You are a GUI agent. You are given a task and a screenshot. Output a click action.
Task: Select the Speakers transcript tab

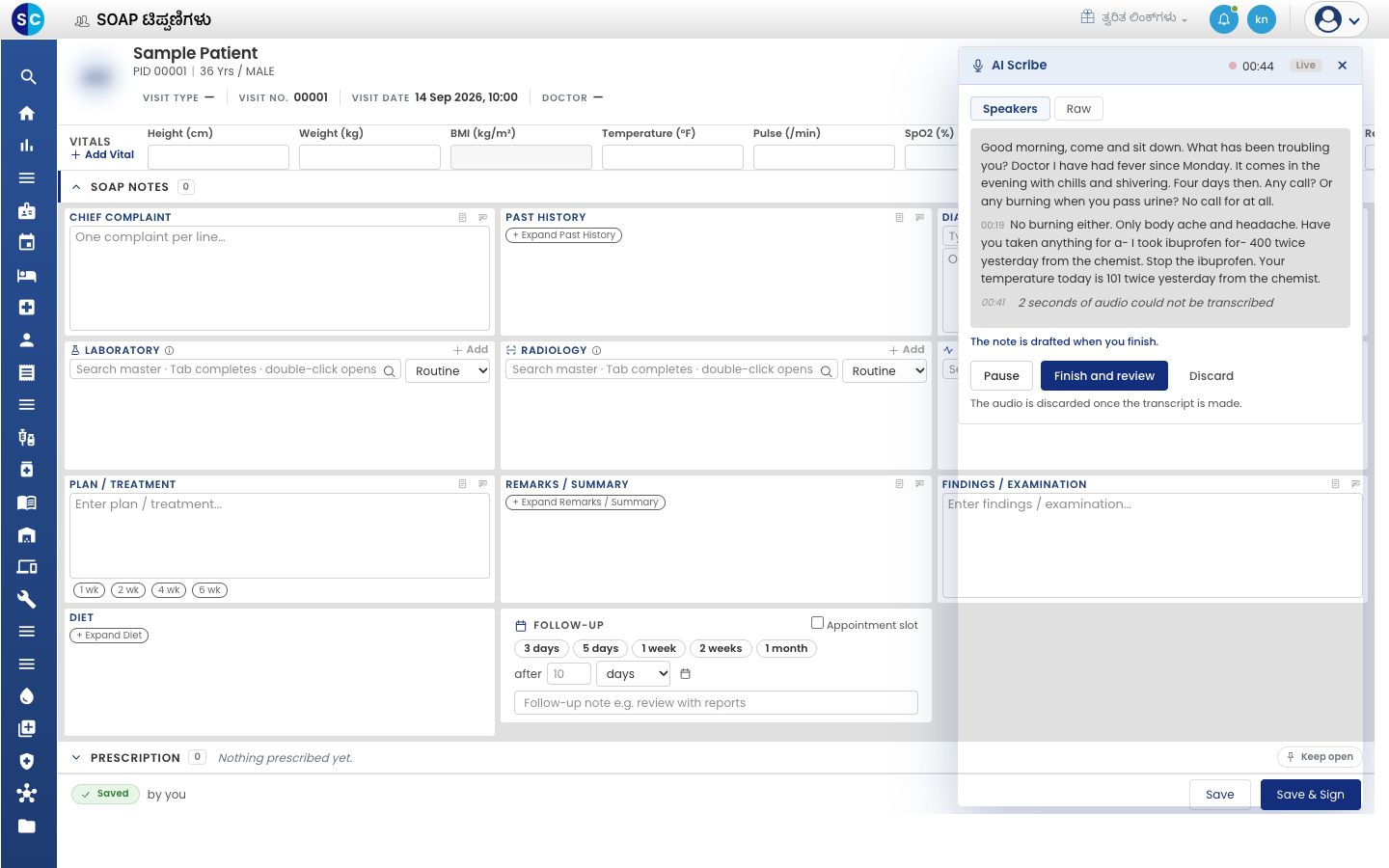pos(1010,109)
